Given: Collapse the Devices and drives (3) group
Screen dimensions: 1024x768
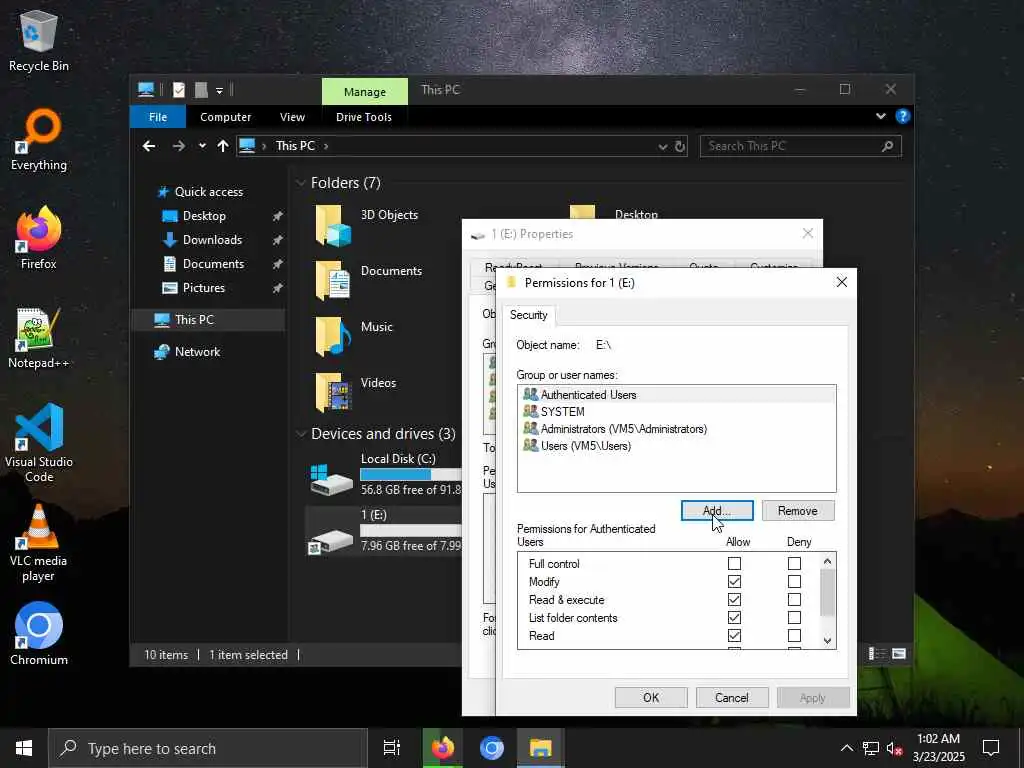Looking at the screenshot, I should pyautogui.click(x=301, y=434).
